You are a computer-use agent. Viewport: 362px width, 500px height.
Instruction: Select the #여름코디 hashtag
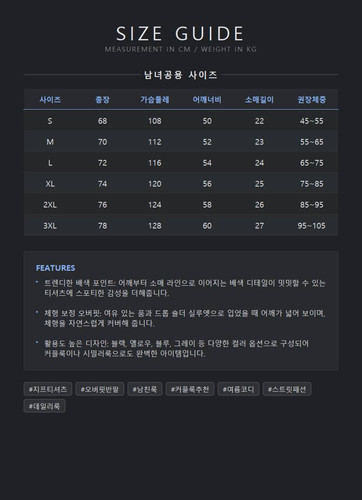click(x=238, y=389)
